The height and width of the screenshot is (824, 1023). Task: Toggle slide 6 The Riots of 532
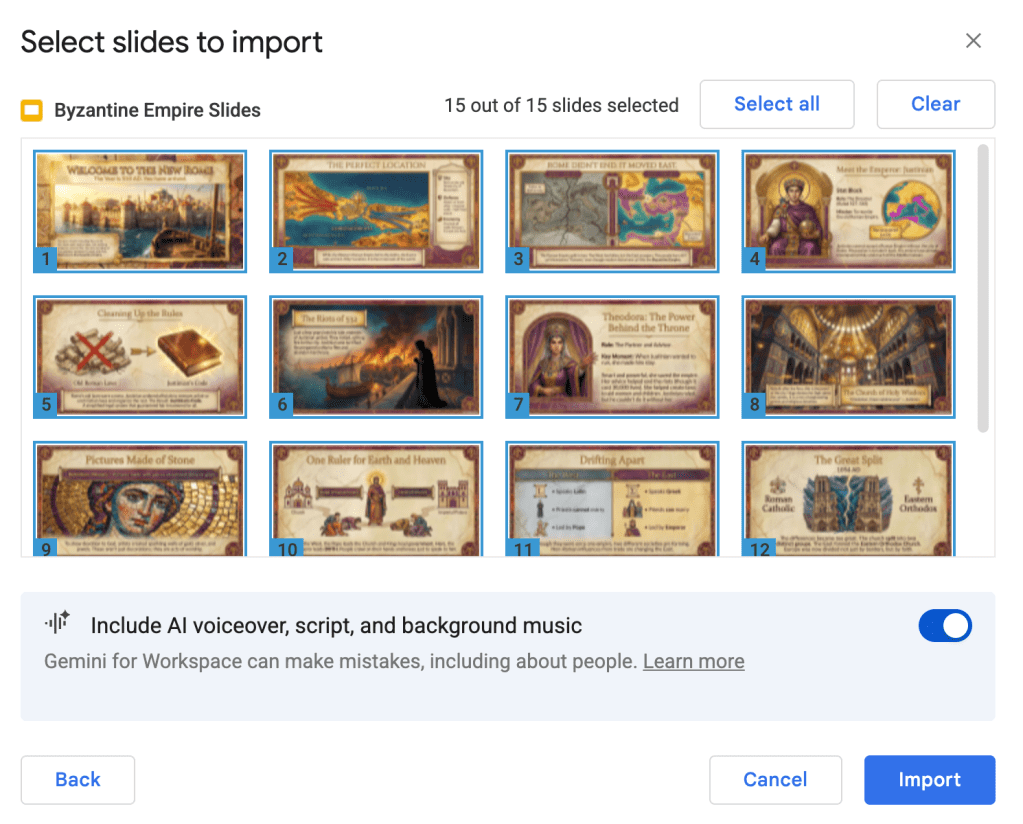376,356
